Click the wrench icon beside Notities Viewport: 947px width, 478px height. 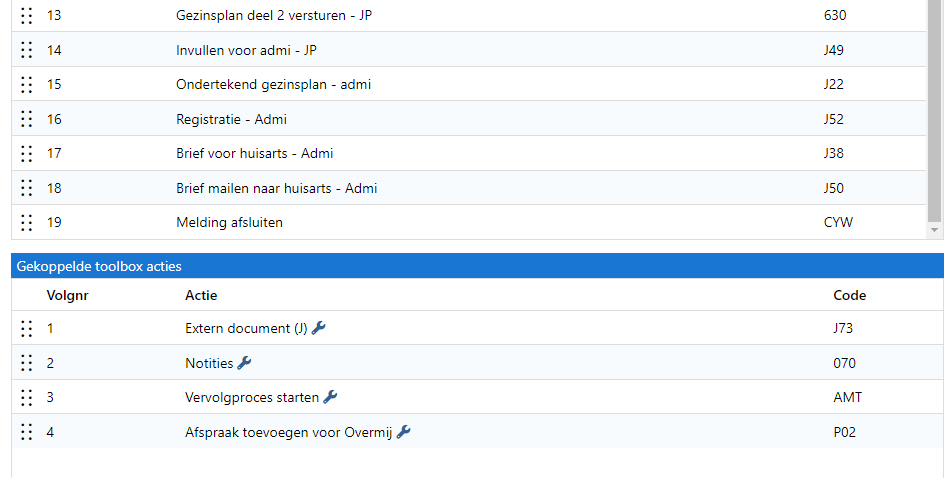point(245,363)
